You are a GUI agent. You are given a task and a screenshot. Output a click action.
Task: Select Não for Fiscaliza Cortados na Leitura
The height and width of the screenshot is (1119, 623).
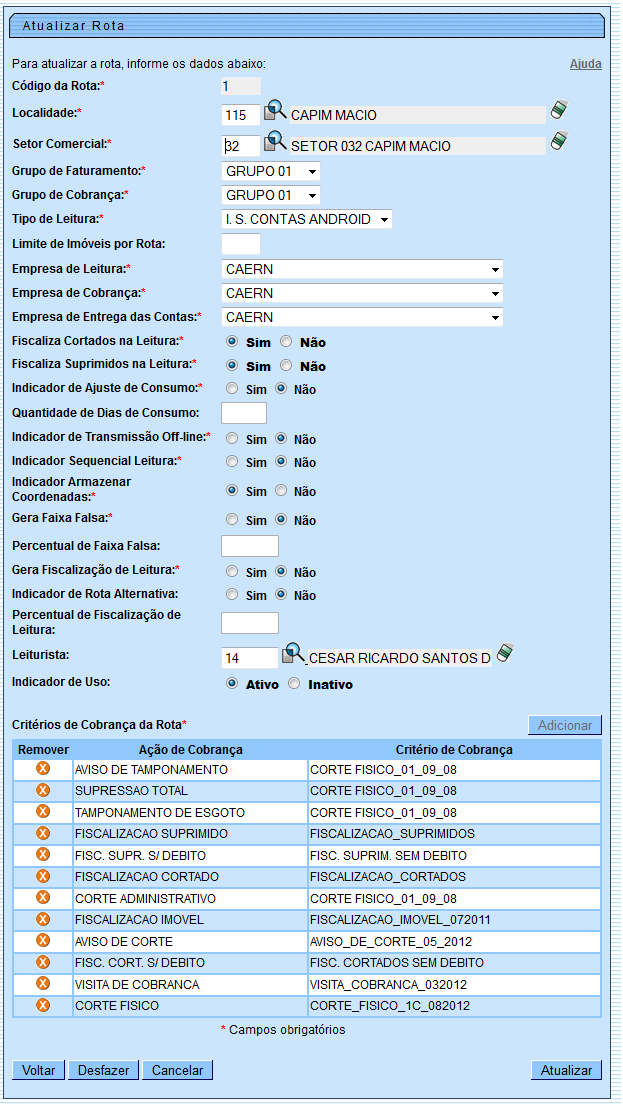click(x=286, y=342)
